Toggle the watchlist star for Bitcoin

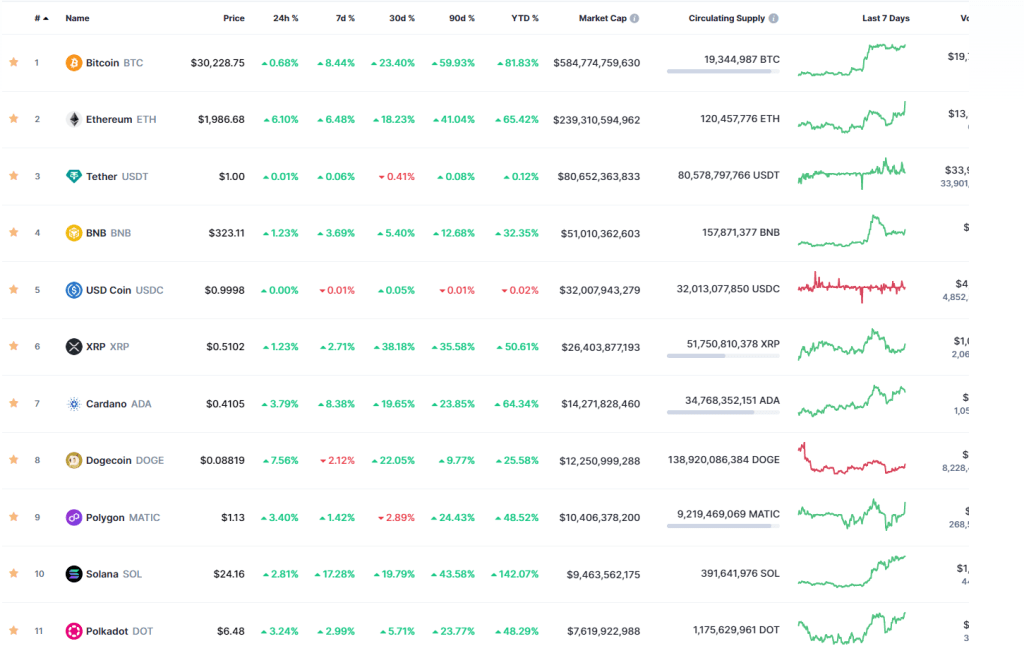pos(14,62)
